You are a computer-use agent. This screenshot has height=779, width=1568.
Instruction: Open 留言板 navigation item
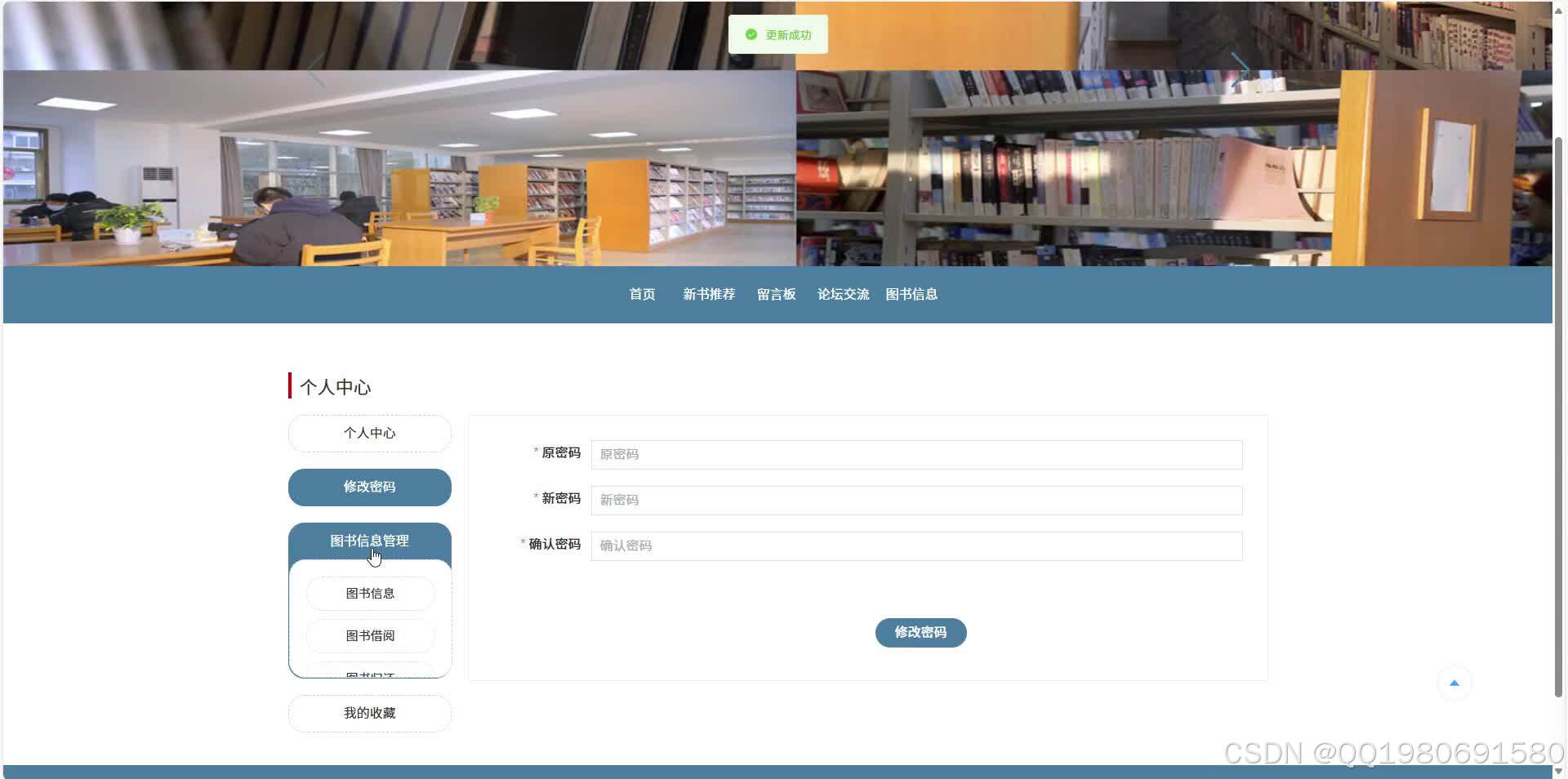(776, 294)
